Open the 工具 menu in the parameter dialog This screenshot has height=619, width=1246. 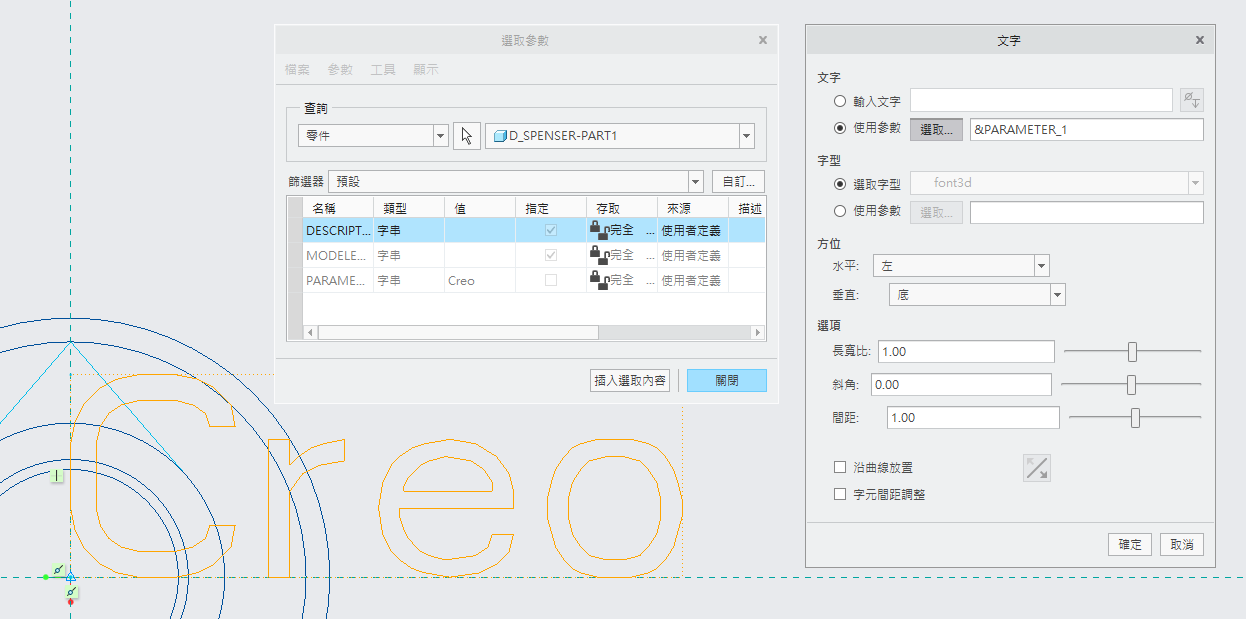383,69
